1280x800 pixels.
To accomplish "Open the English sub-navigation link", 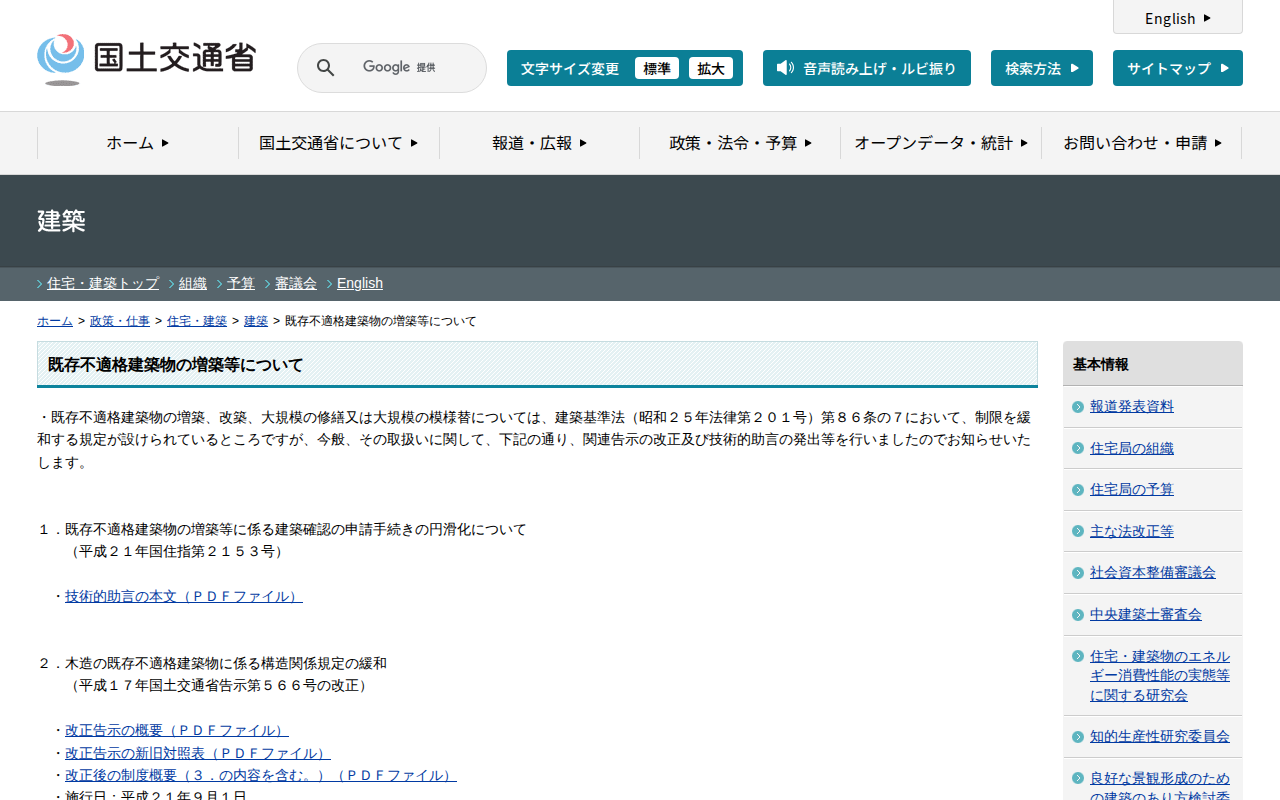I will pos(360,283).
